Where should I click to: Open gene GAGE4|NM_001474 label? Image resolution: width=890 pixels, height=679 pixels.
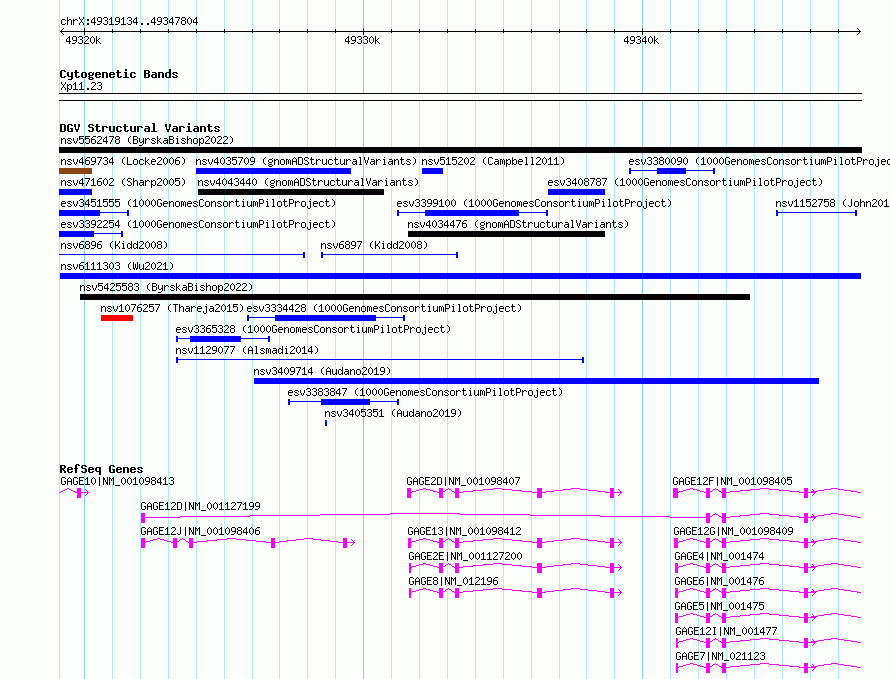(x=719, y=556)
